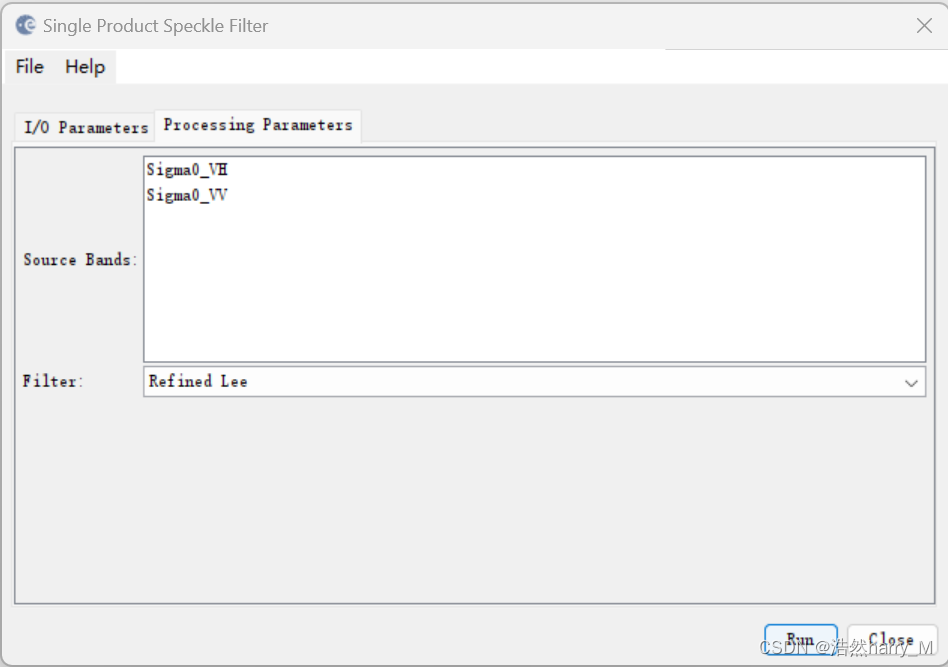Choose the Sigma0_VV source band
The height and width of the screenshot is (667, 948).
(187, 195)
